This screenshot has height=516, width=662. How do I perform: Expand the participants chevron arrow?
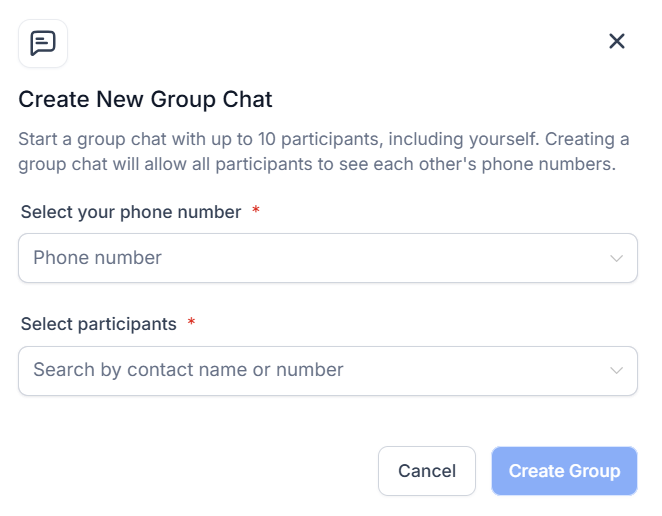coord(616,371)
